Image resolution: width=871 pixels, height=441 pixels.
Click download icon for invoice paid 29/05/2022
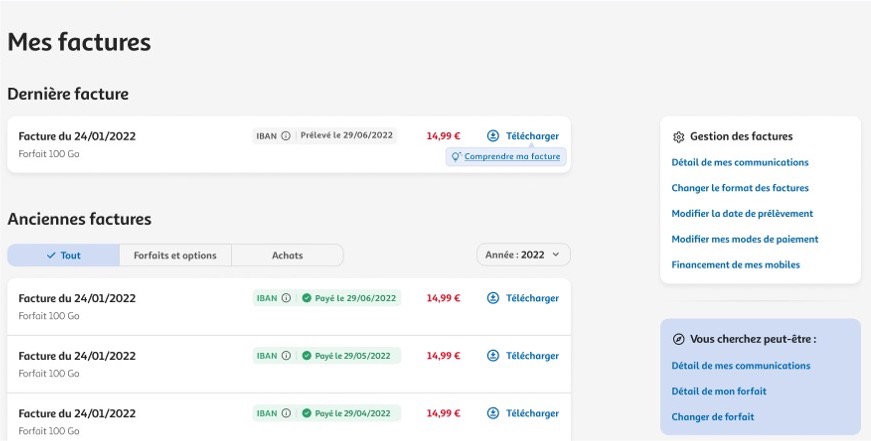pyautogui.click(x=493, y=356)
